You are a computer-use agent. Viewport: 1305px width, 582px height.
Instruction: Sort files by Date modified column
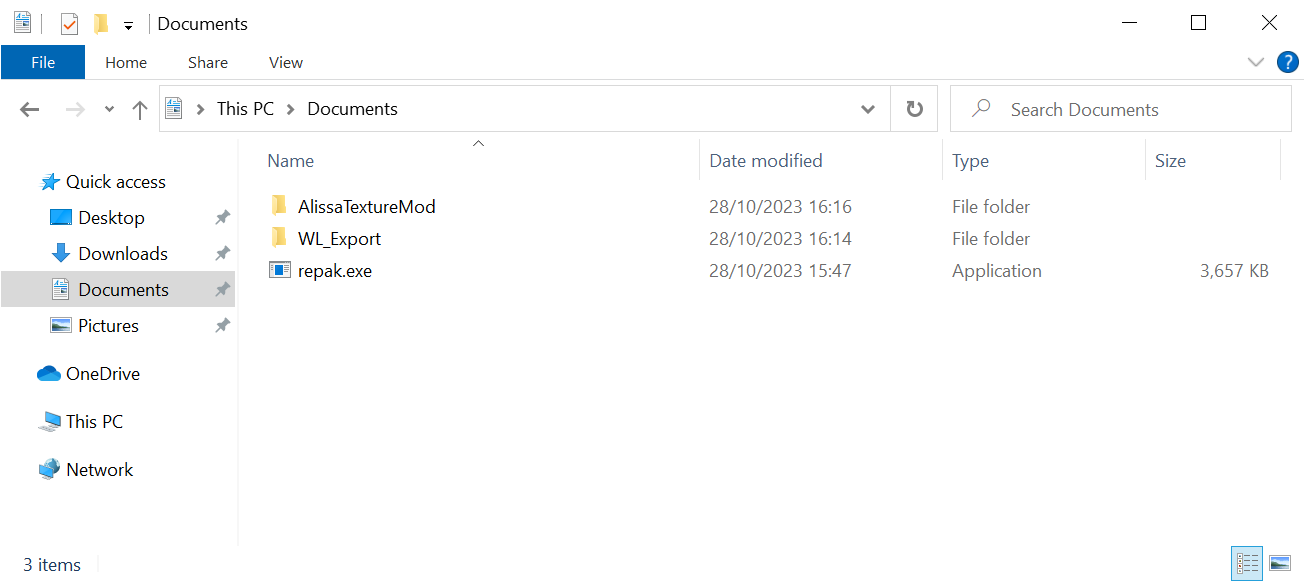coord(765,161)
